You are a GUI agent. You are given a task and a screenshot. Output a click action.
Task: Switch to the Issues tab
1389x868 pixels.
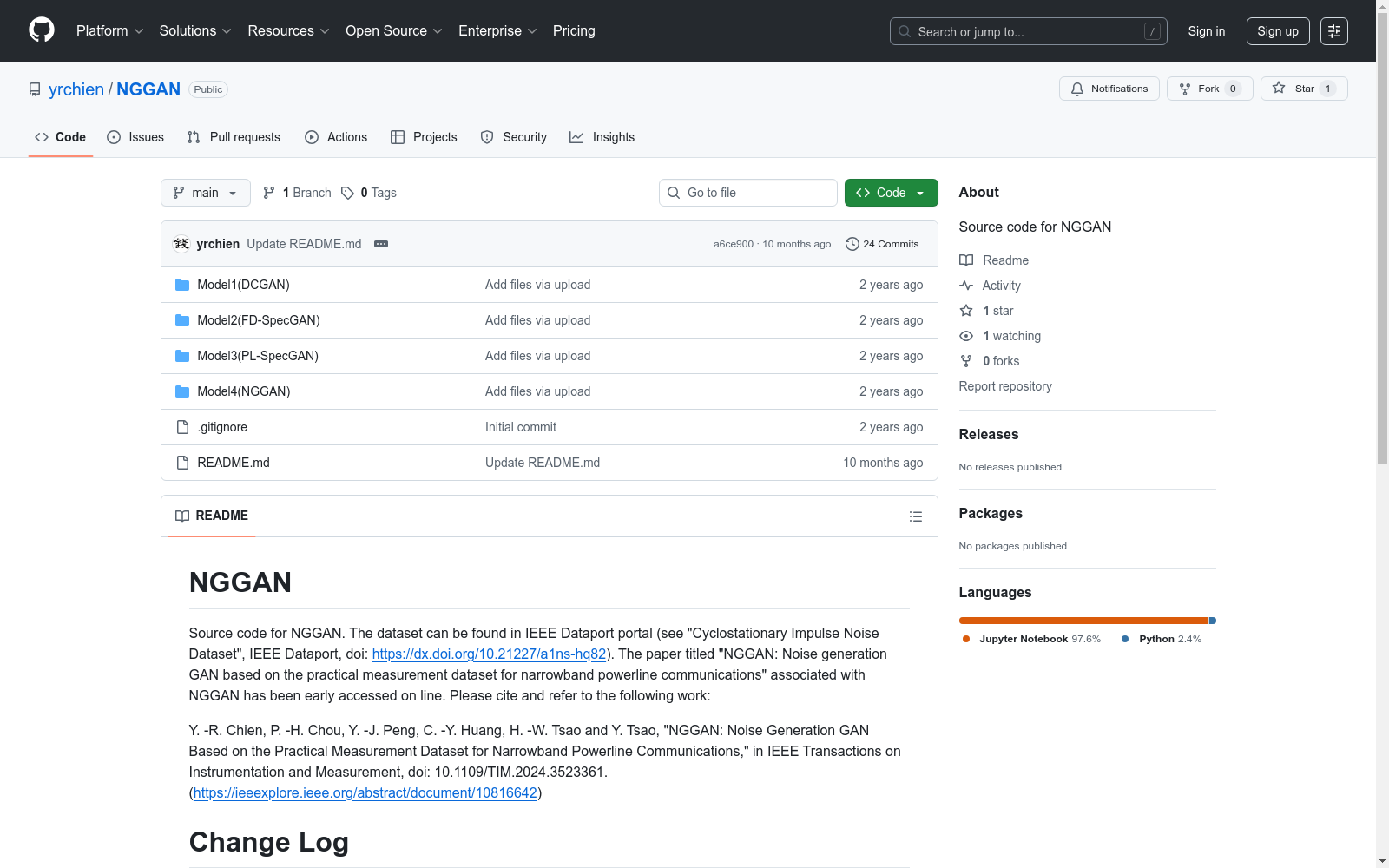[x=135, y=137]
